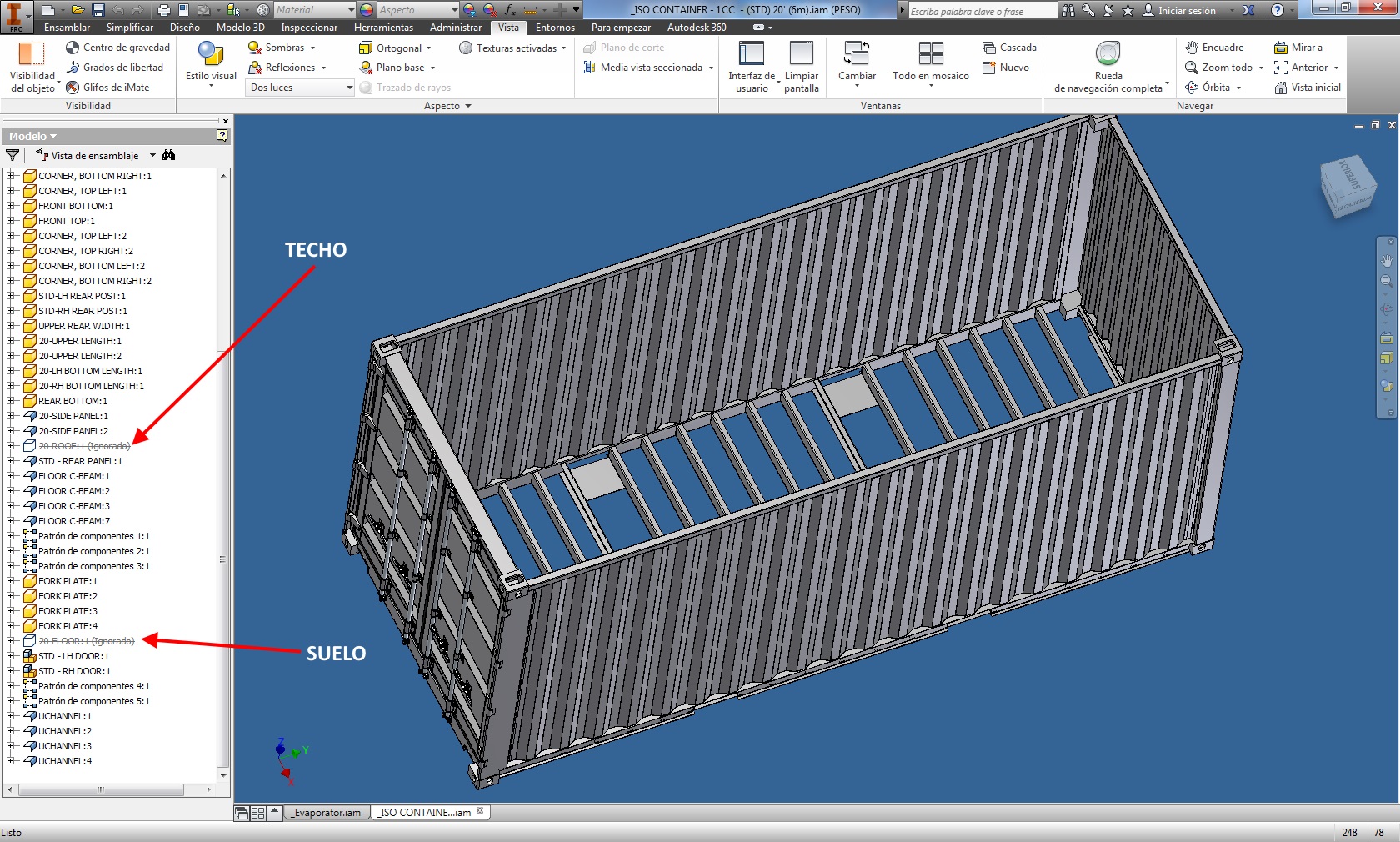Click the Reflexiones icon
The width and height of the screenshot is (1400, 842).
255,68
